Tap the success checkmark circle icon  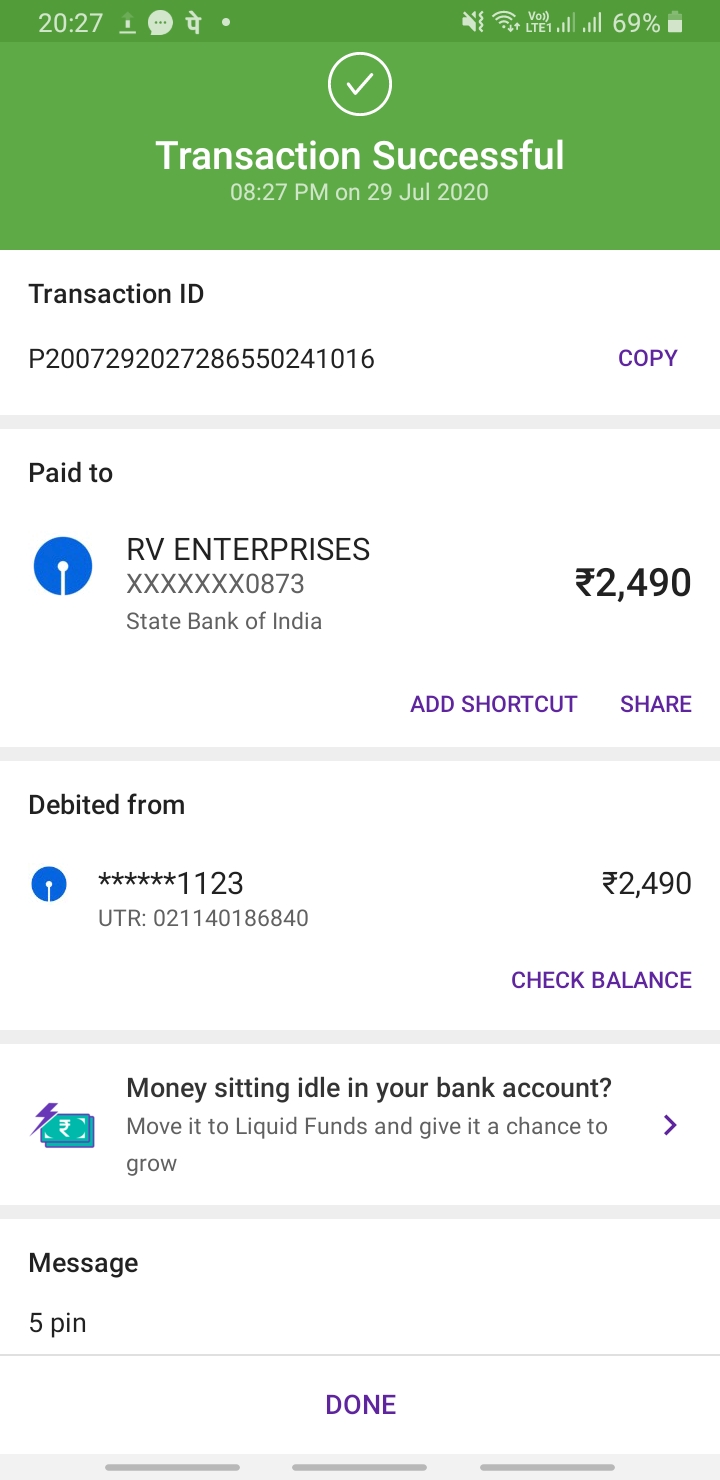360,85
